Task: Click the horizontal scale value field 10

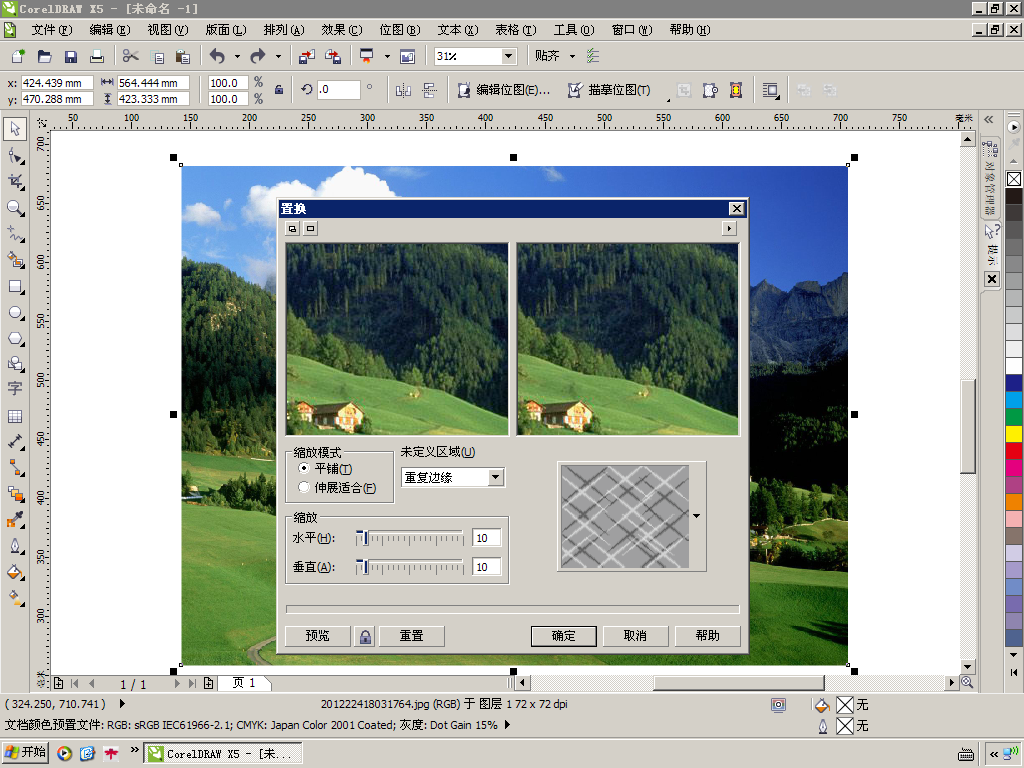Action: coord(487,538)
